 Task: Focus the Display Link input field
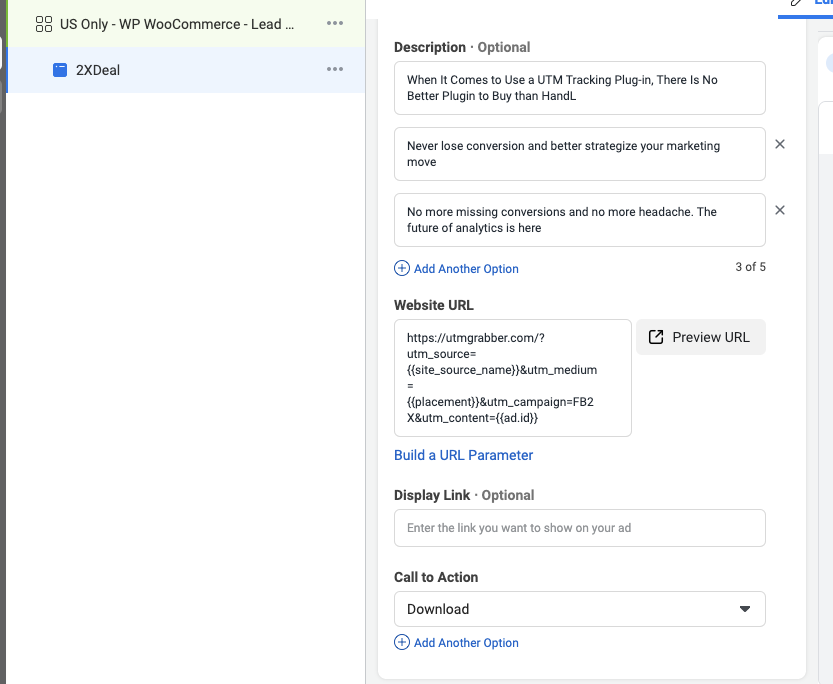pos(579,528)
